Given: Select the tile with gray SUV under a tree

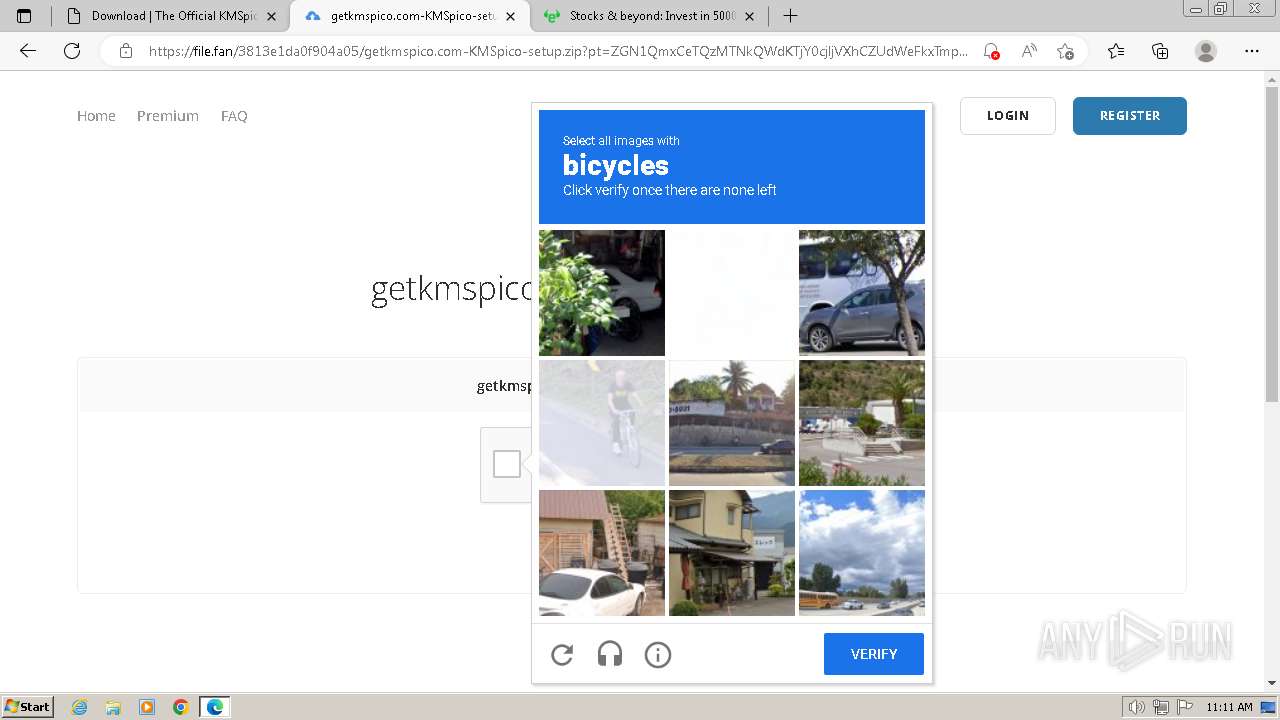Looking at the screenshot, I should 862,293.
